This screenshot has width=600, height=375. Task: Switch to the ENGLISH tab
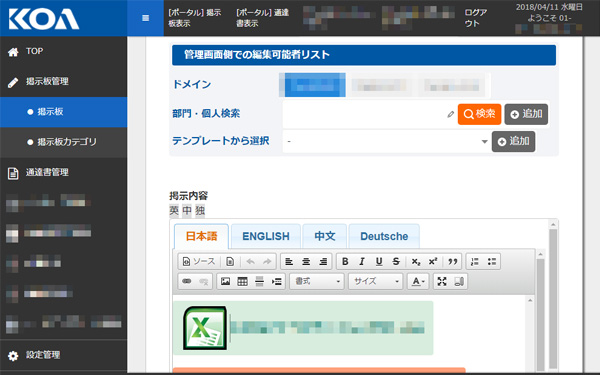(266, 236)
